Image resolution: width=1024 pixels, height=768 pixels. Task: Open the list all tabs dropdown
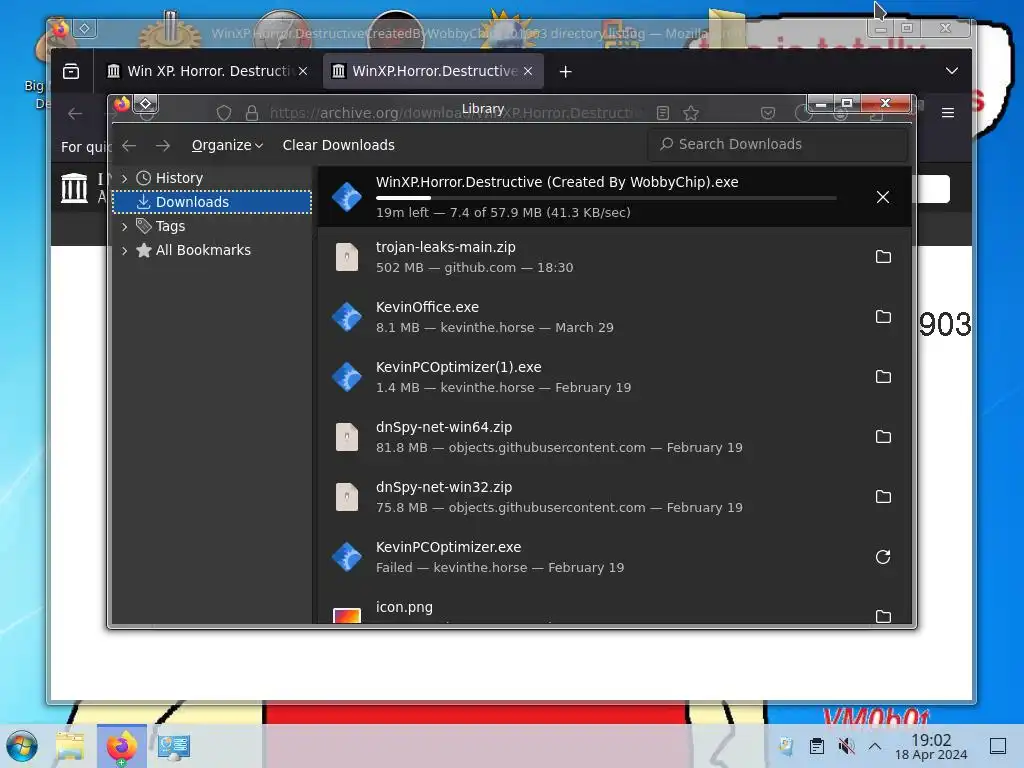tap(952, 71)
